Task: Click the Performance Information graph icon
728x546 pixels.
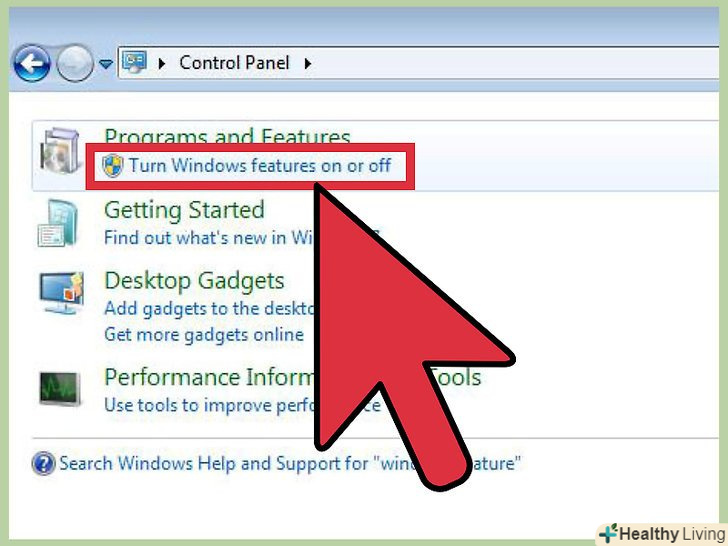Action: click(x=59, y=389)
